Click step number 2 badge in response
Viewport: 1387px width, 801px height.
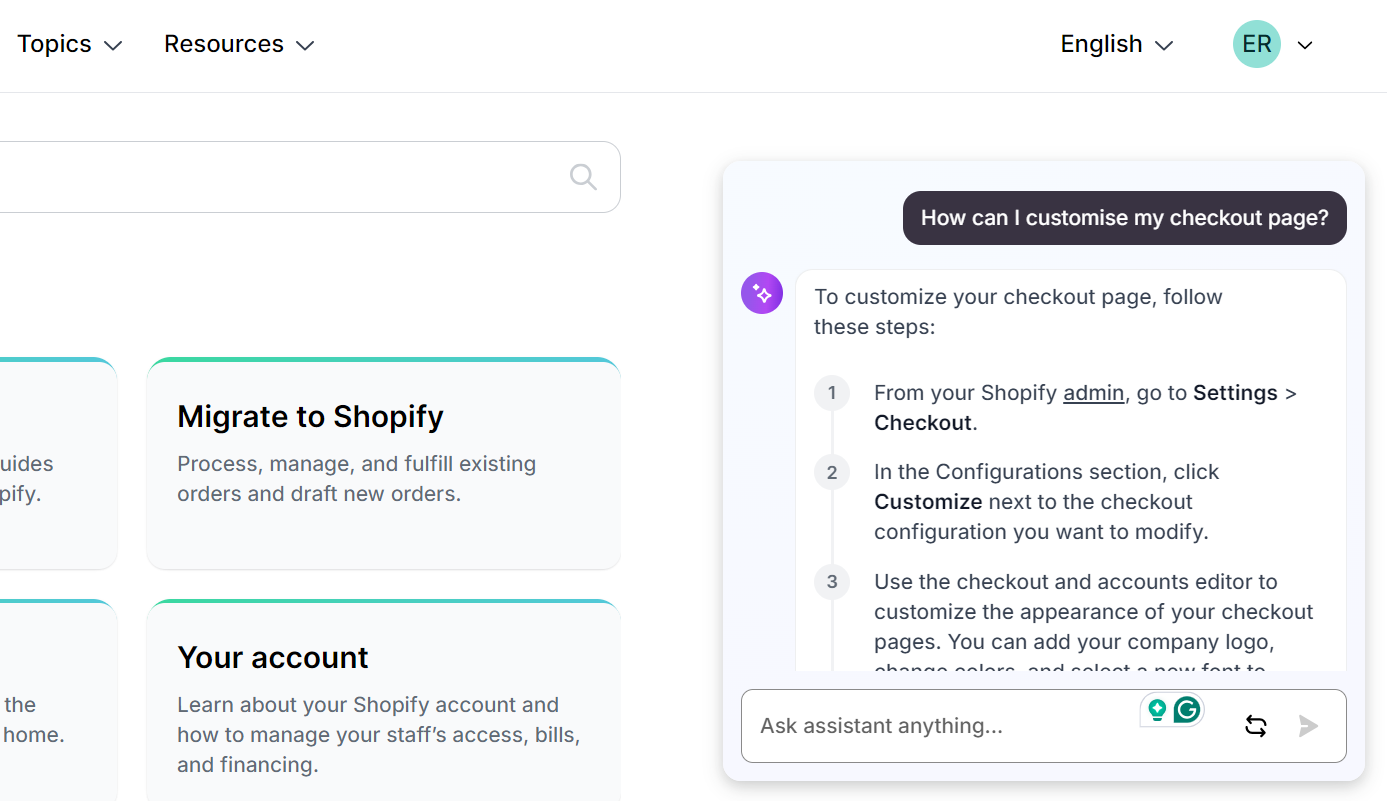(x=832, y=472)
